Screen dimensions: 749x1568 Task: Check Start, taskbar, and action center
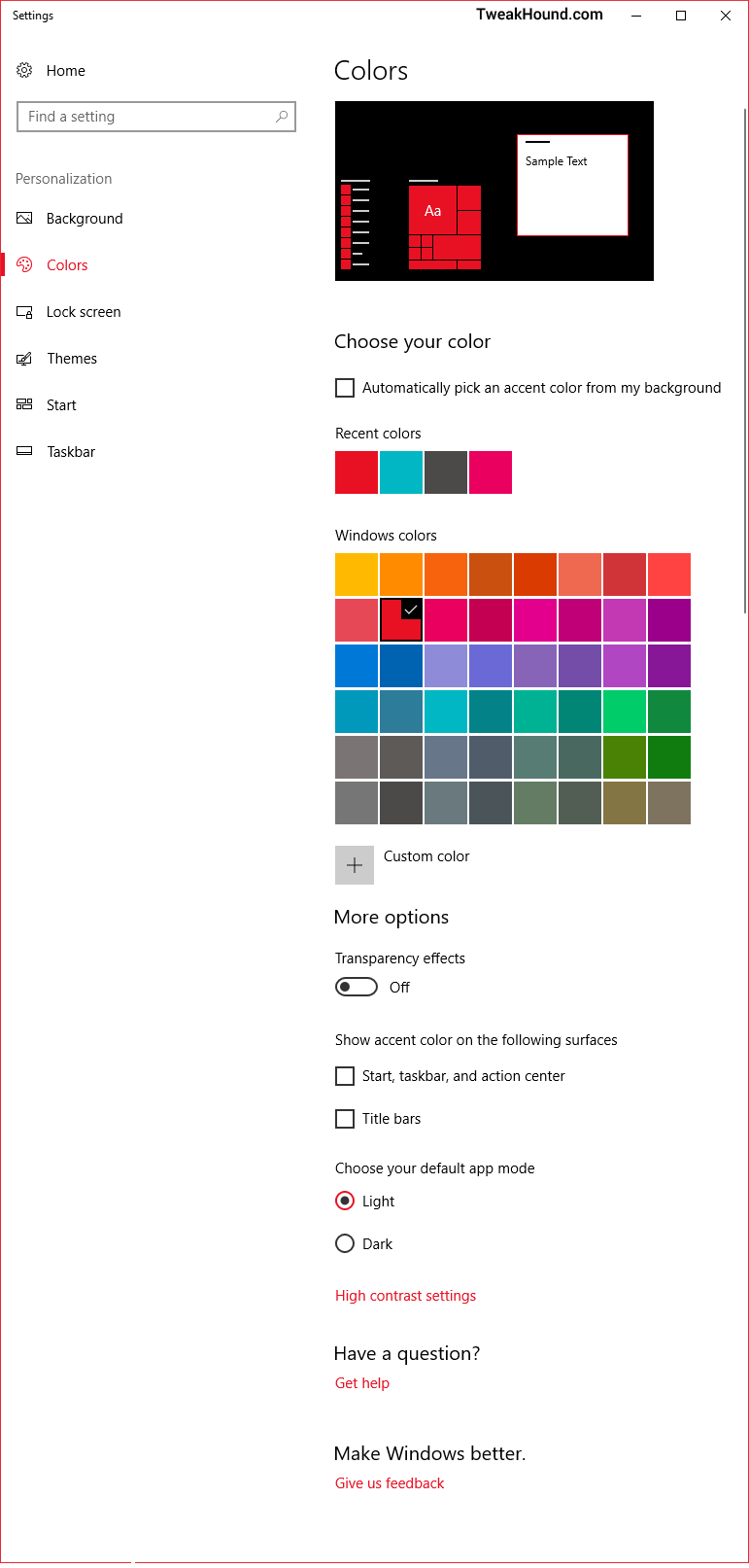(345, 1076)
